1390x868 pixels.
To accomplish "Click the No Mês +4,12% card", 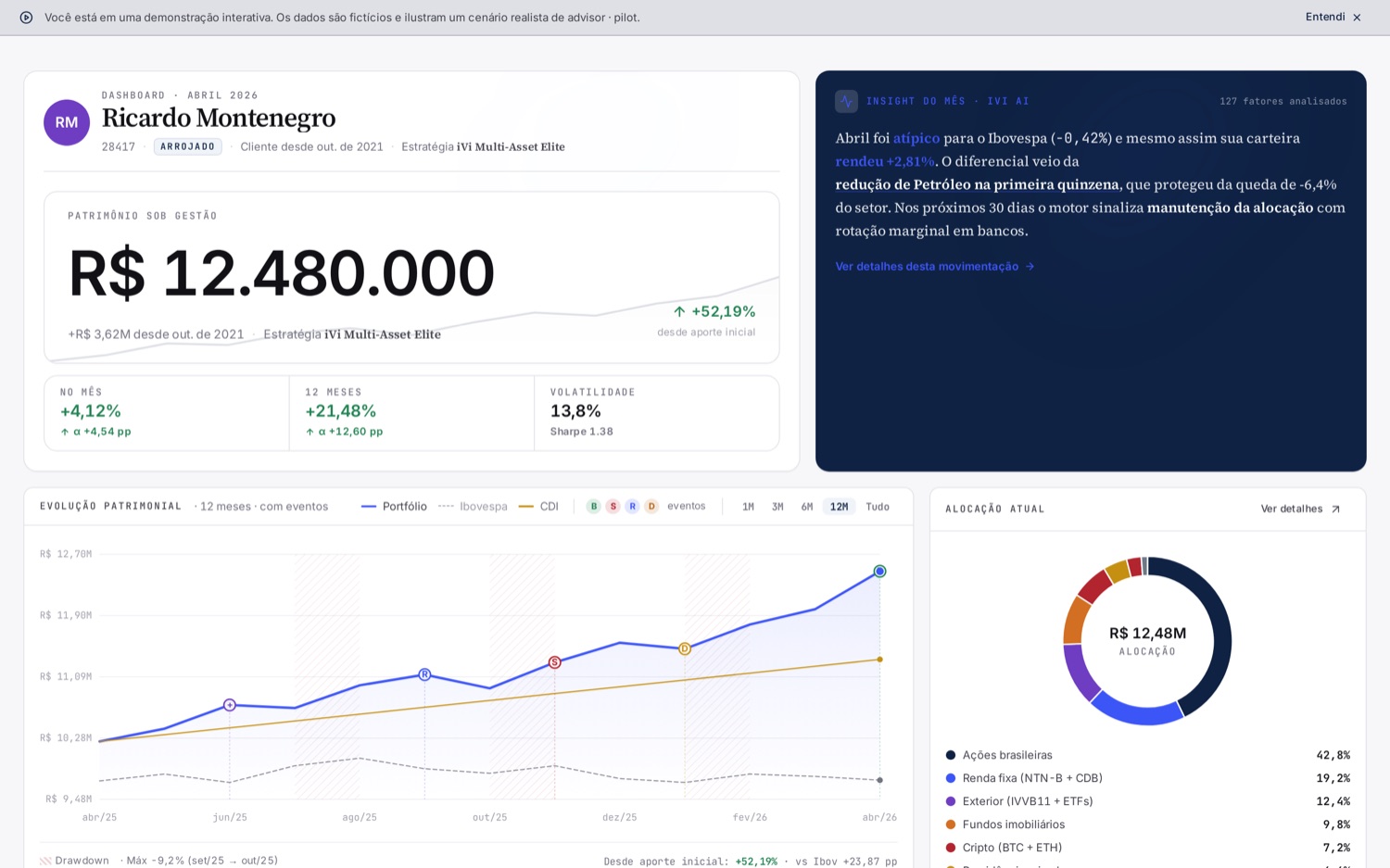I will [x=167, y=413].
